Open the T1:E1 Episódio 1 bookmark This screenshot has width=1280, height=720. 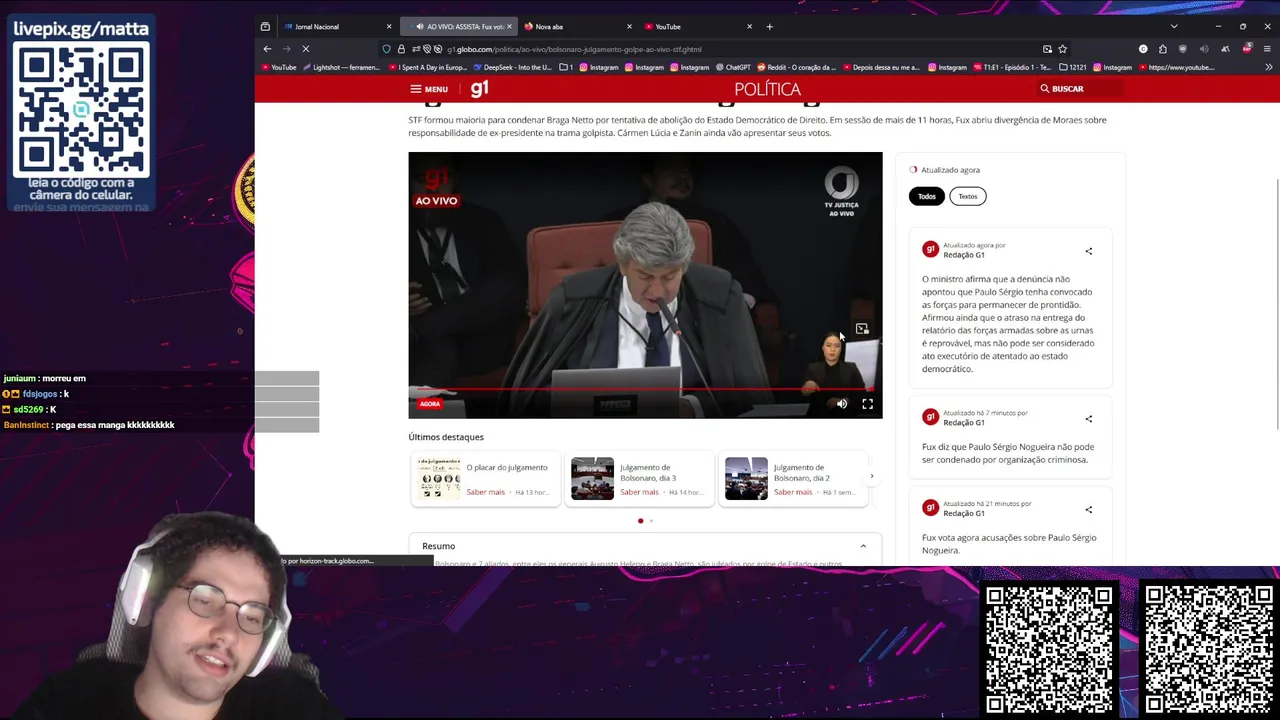pos(1012,68)
